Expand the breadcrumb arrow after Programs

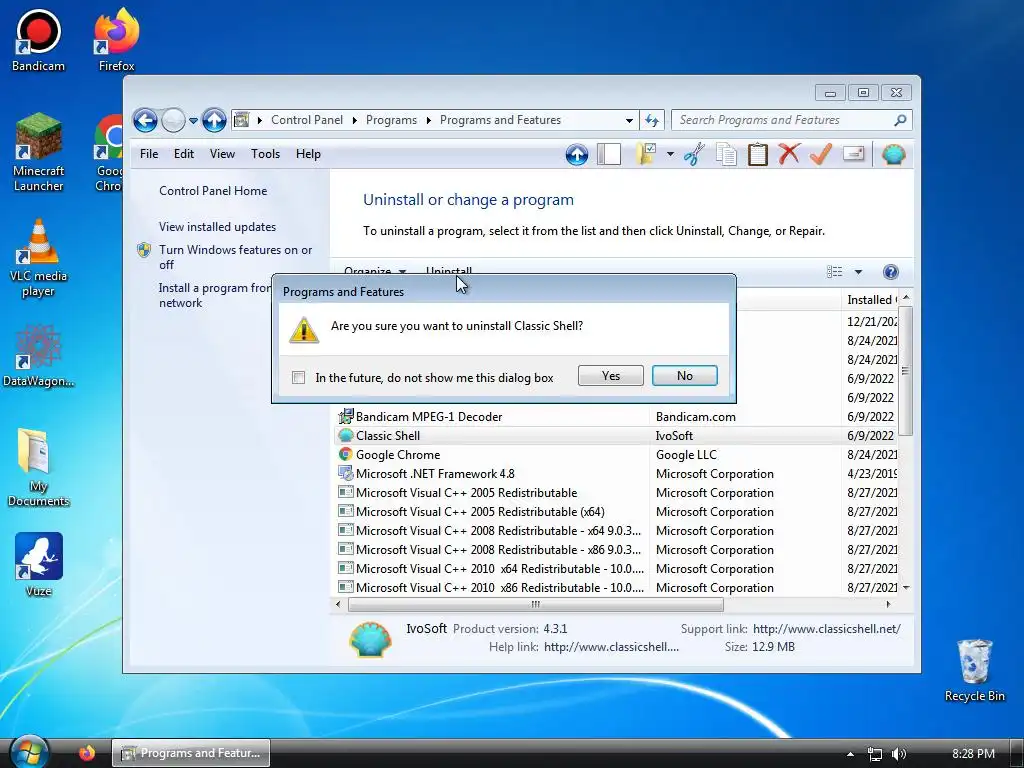coord(428,120)
